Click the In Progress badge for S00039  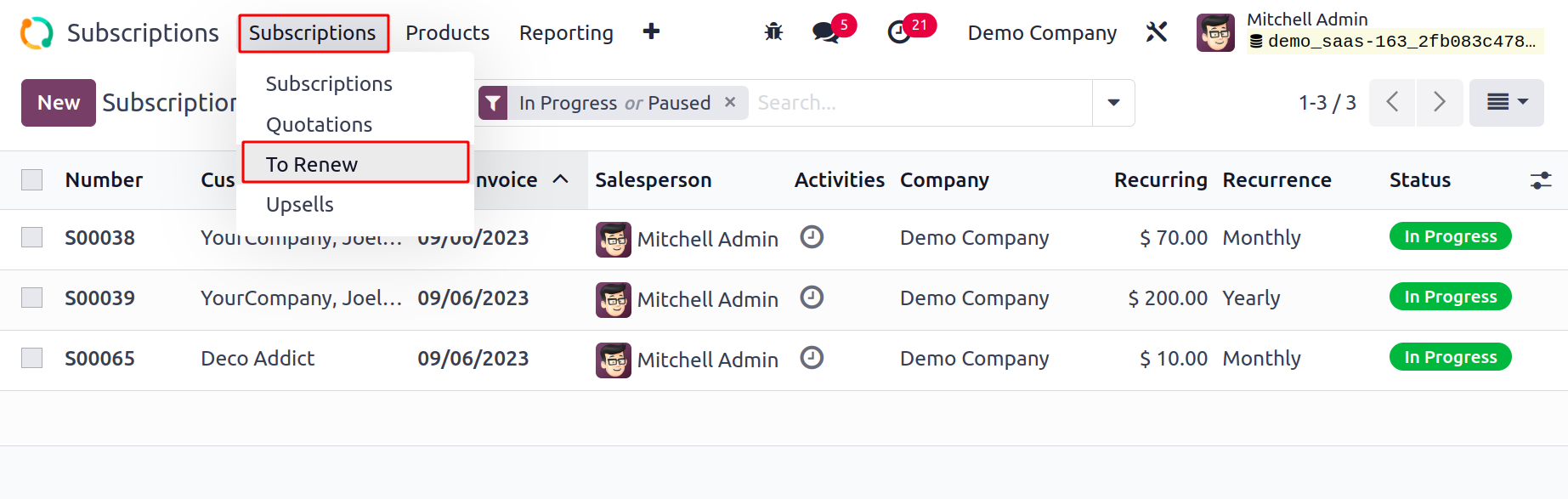point(1450,297)
